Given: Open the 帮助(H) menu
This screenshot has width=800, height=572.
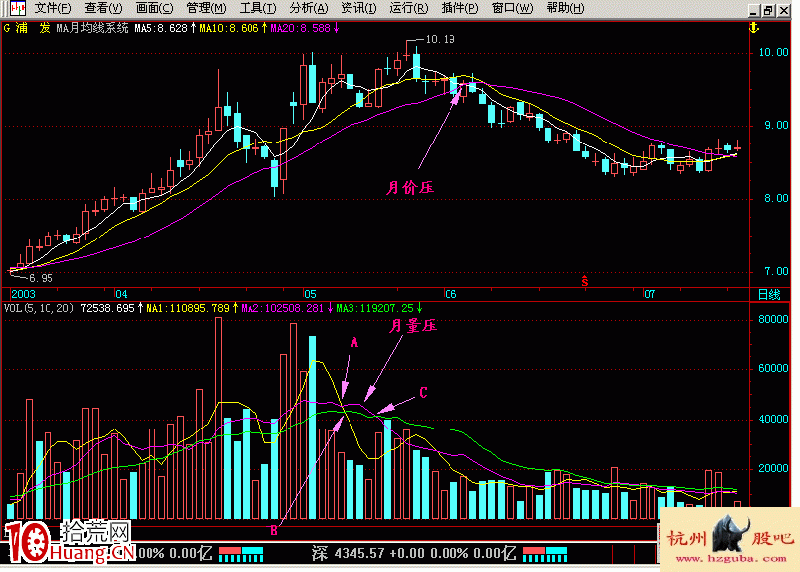Looking at the screenshot, I should click(x=565, y=8).
